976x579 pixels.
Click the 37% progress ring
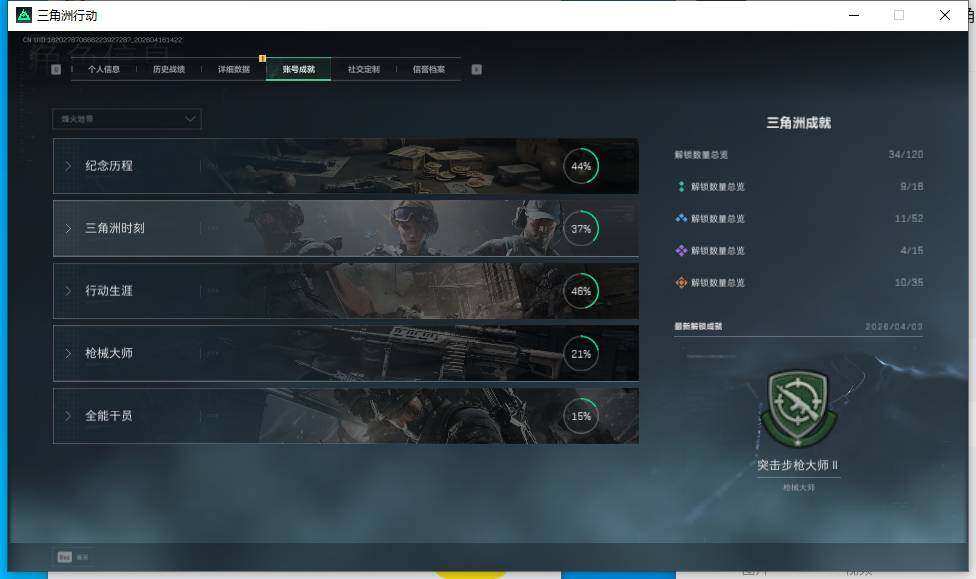tap(581, 228)
